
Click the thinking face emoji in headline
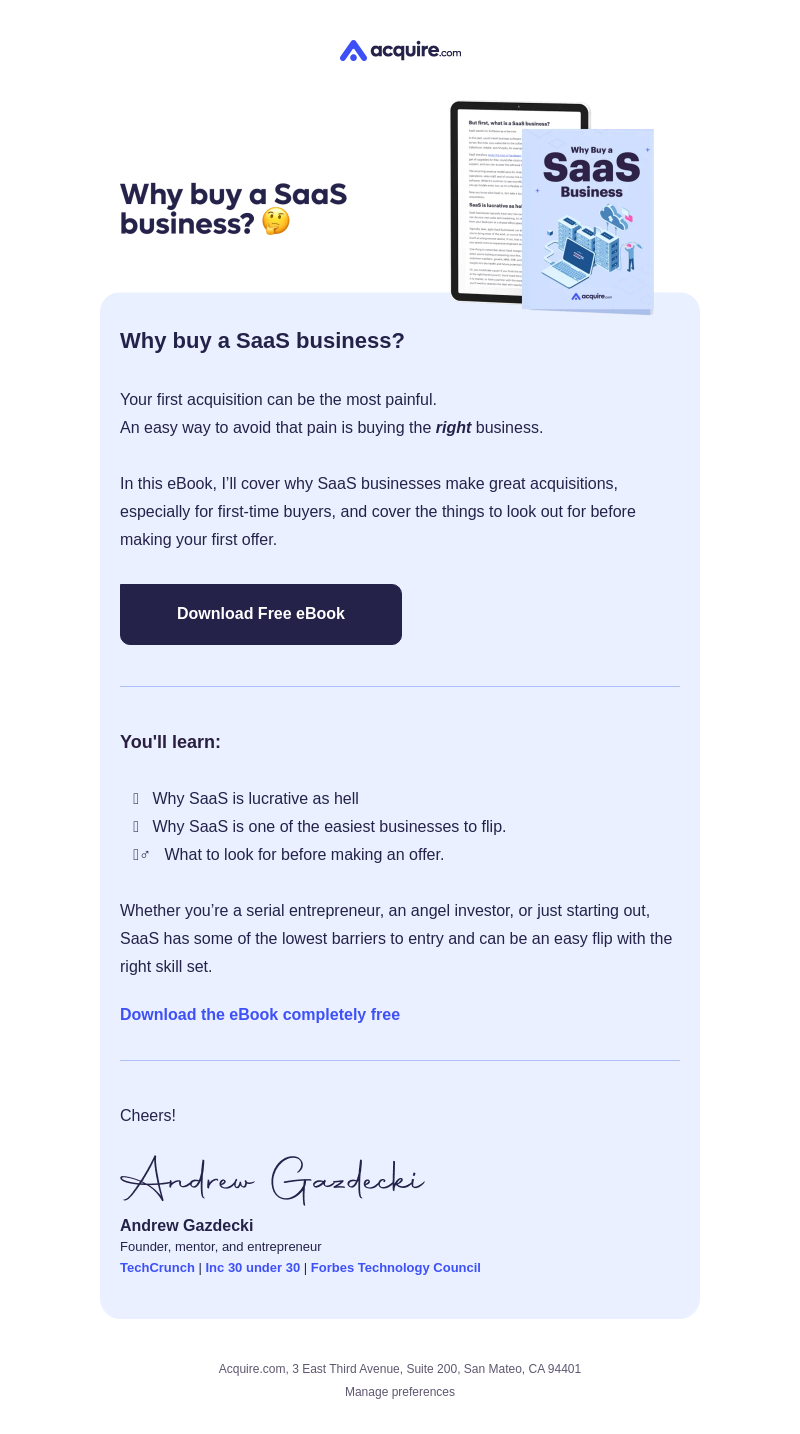click(276, 222)
